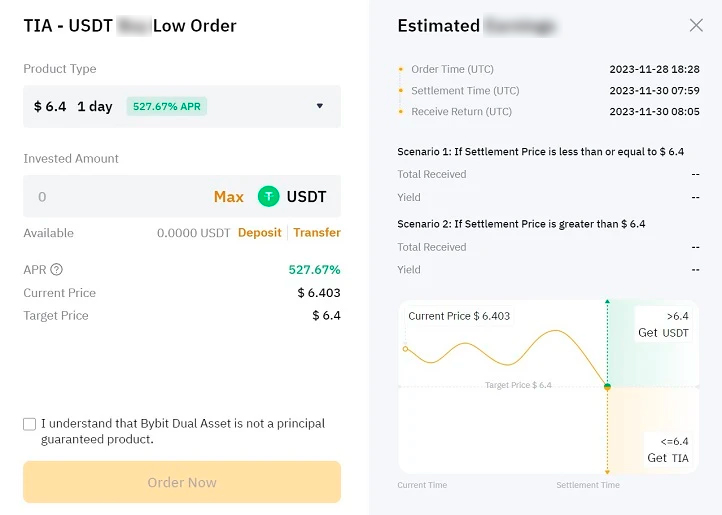
Task: Select the $ 6.4 1 day product
Action: point(73,106)
